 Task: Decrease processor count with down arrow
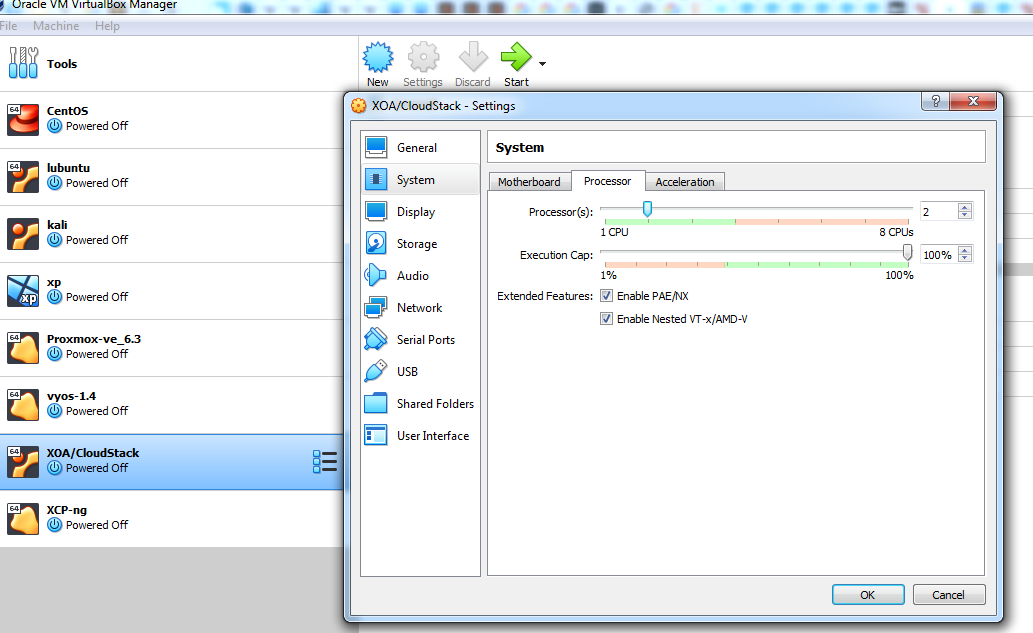tap(965, 215)
